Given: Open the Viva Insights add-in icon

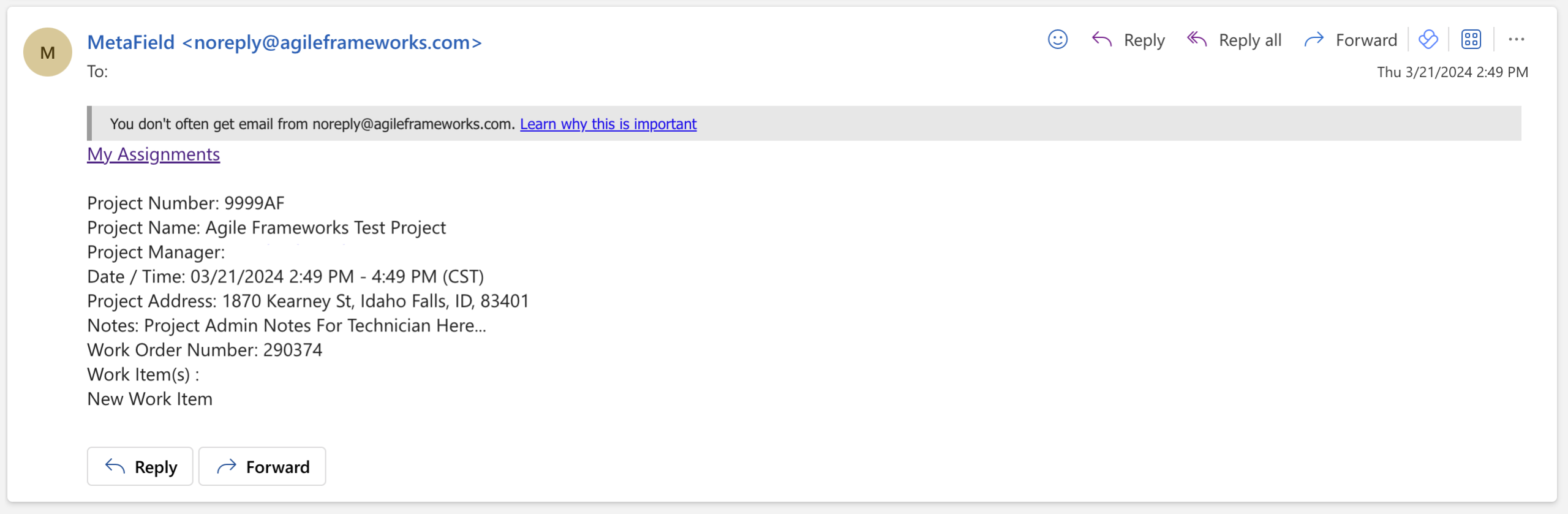Looking at the screenshot, I should tap(1428, 40).
